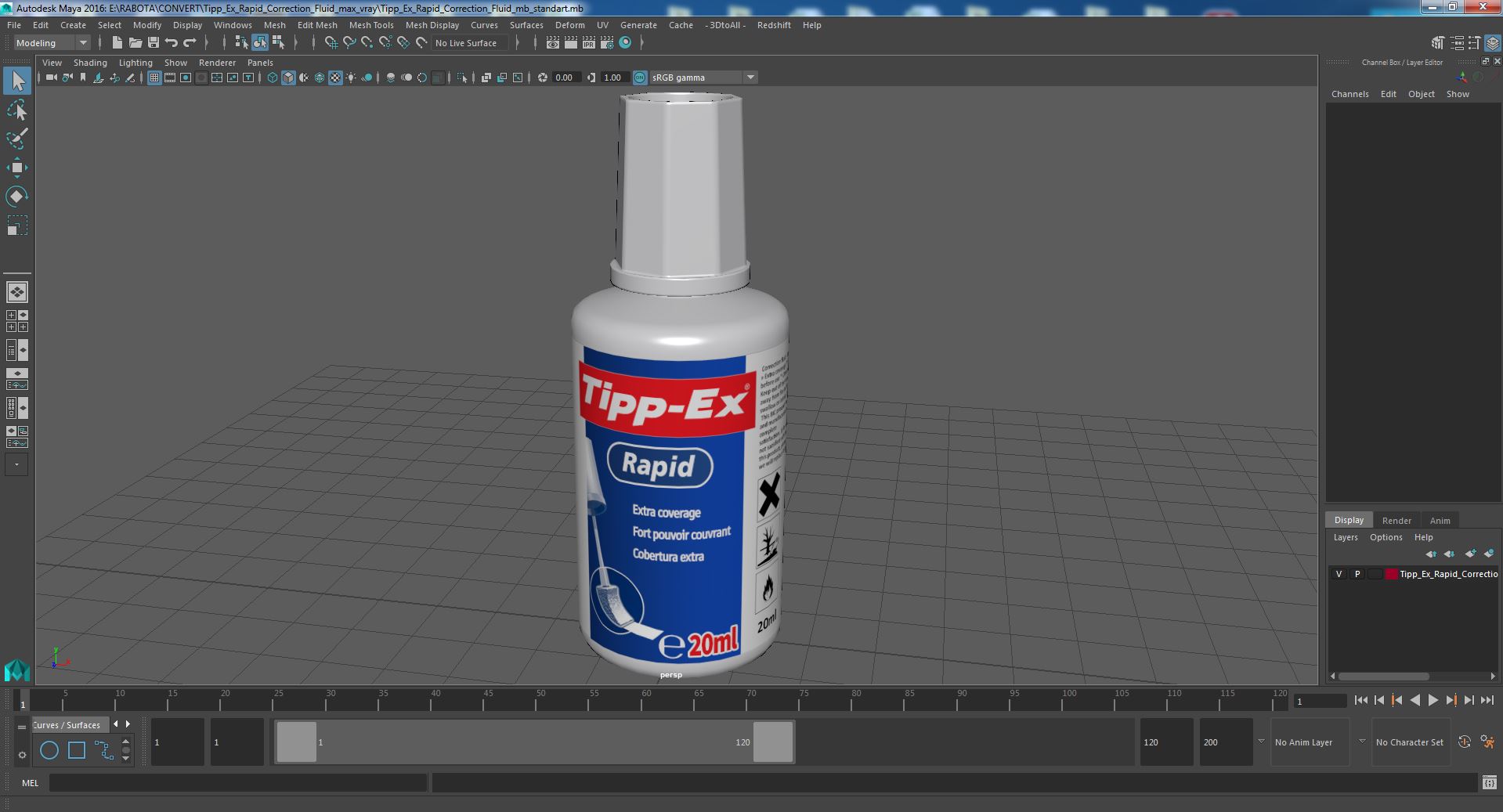
Task: Toggle layer playback P box
Action: tap(1357, 574)
